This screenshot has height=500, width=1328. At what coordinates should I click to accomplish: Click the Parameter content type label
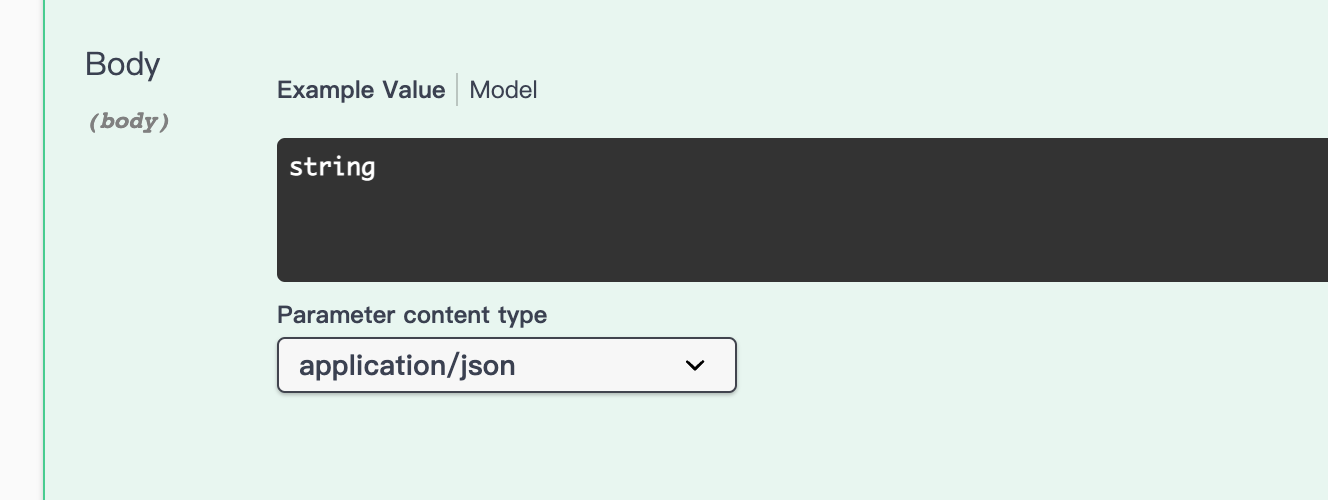click(x=412, y=315)
